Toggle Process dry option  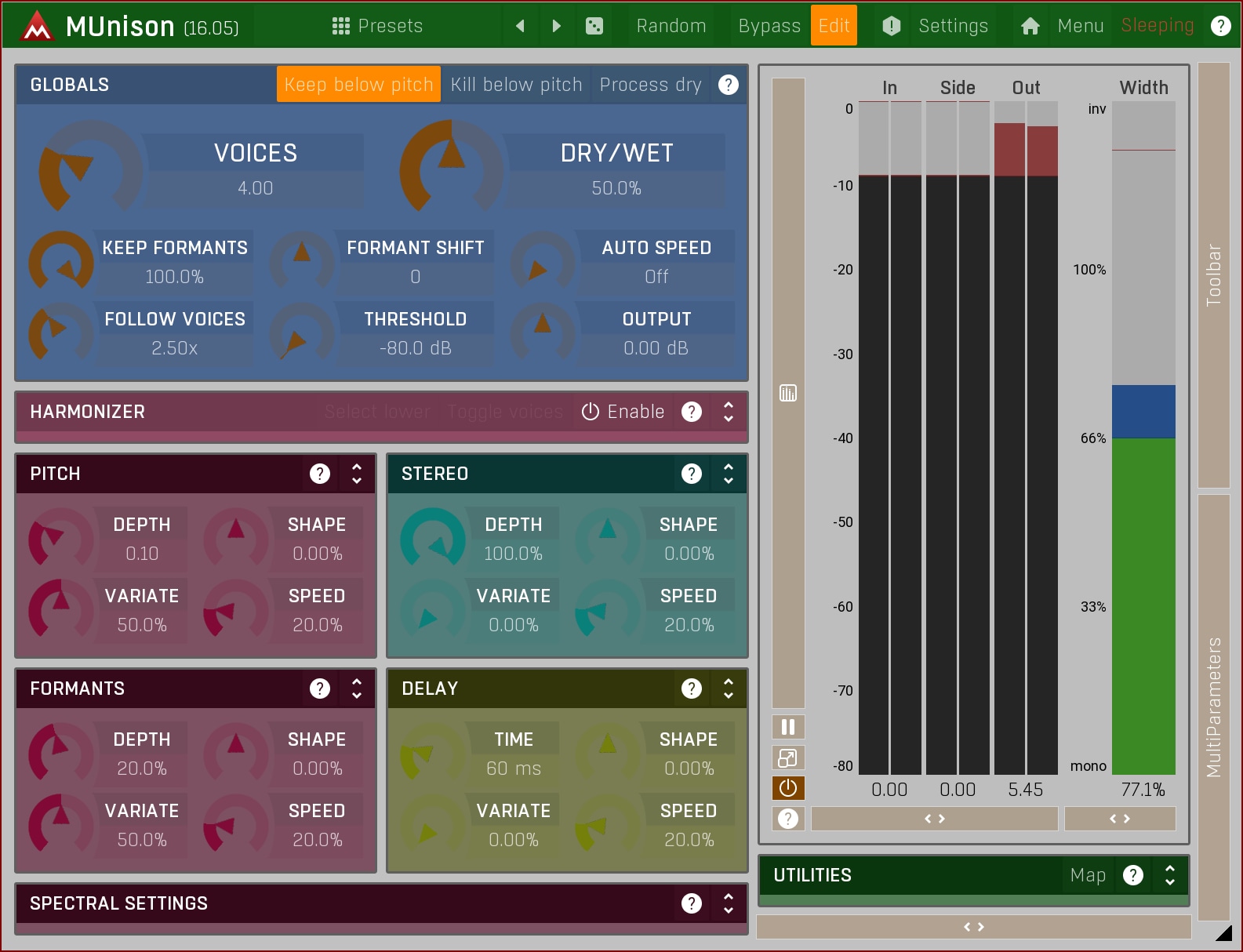point(650,85)
